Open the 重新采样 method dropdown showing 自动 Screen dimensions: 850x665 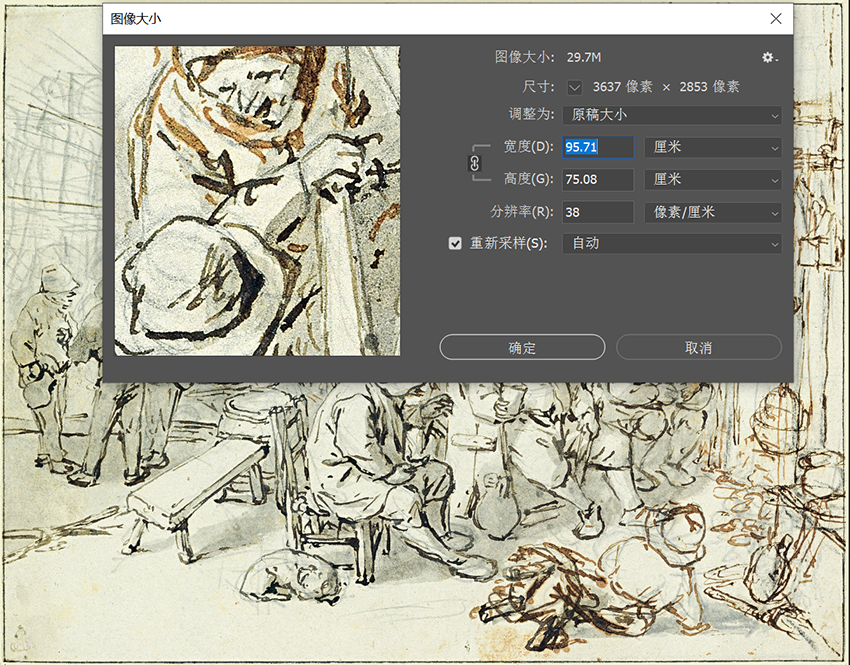pos(672,243)
